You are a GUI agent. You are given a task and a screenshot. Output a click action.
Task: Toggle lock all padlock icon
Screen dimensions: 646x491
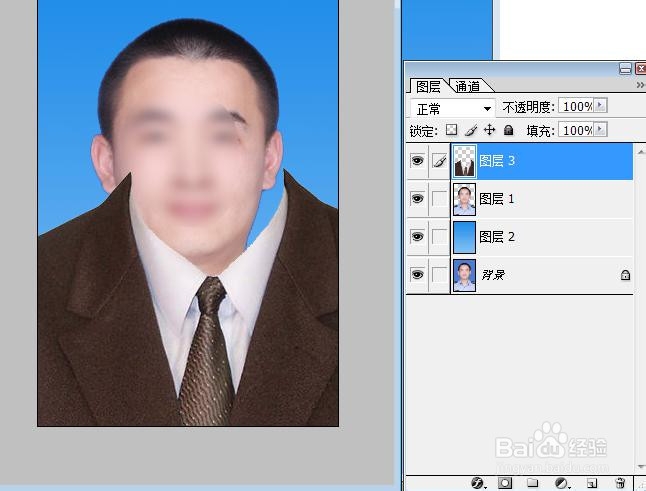[x=509, y=130]
